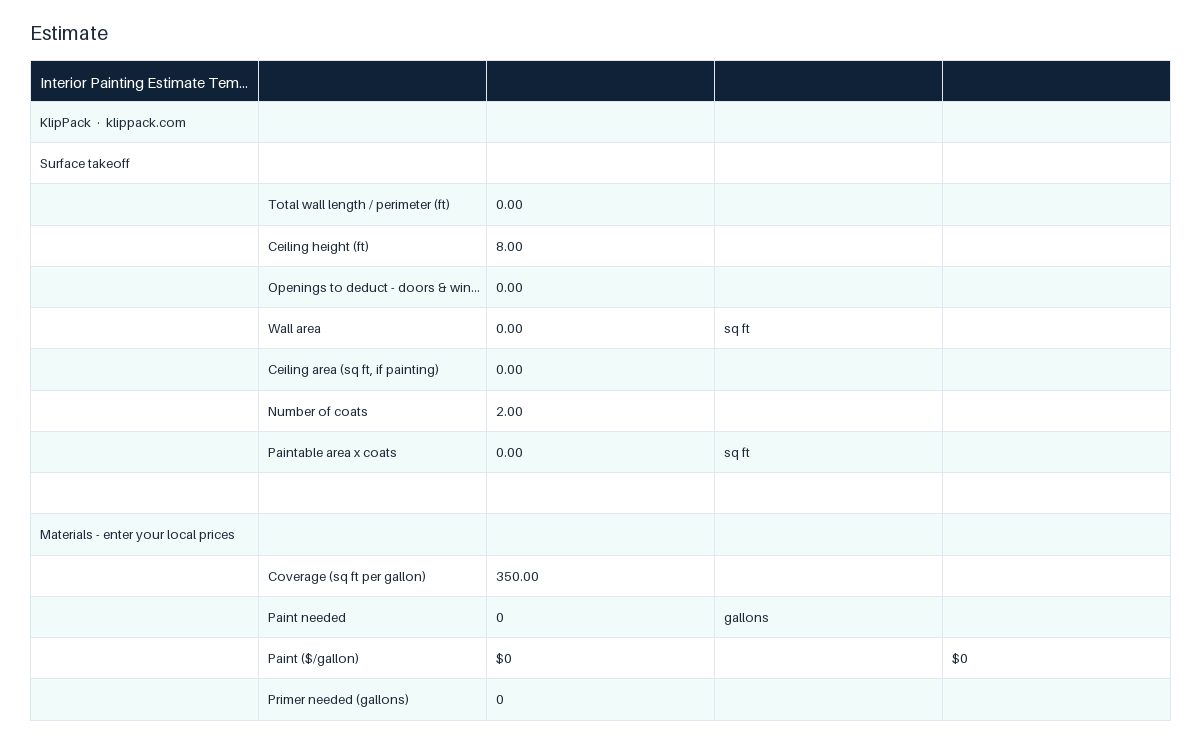Click the Wall area label cell
The image size is (1200, 750).
[373, 328]
